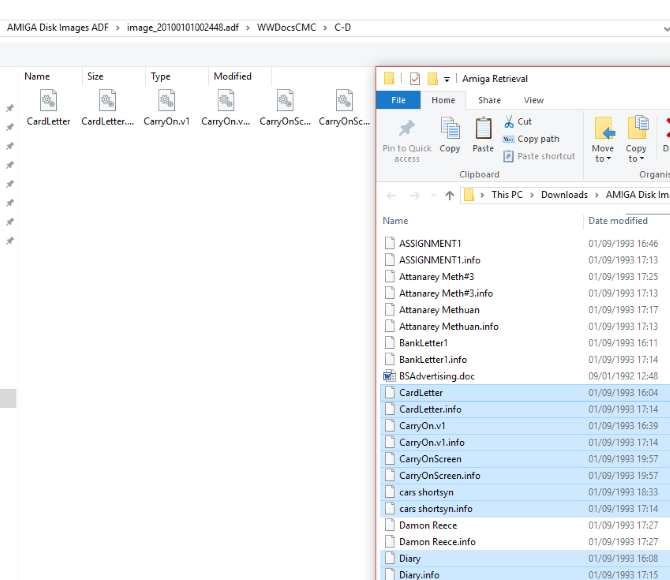Expand the Quick Access Toolbar customize arrow

447,79
